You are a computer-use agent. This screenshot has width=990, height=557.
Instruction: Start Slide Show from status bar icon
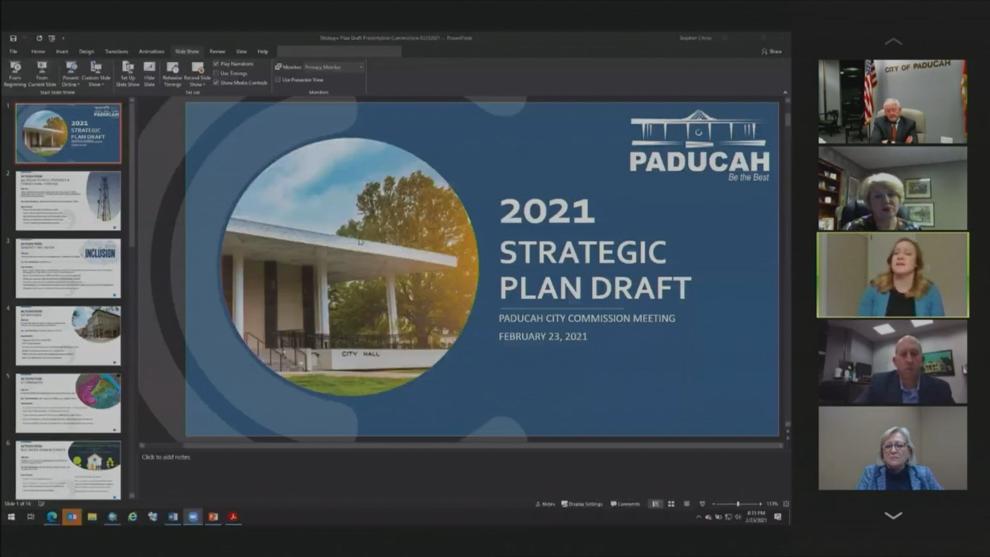pos(702,504)
